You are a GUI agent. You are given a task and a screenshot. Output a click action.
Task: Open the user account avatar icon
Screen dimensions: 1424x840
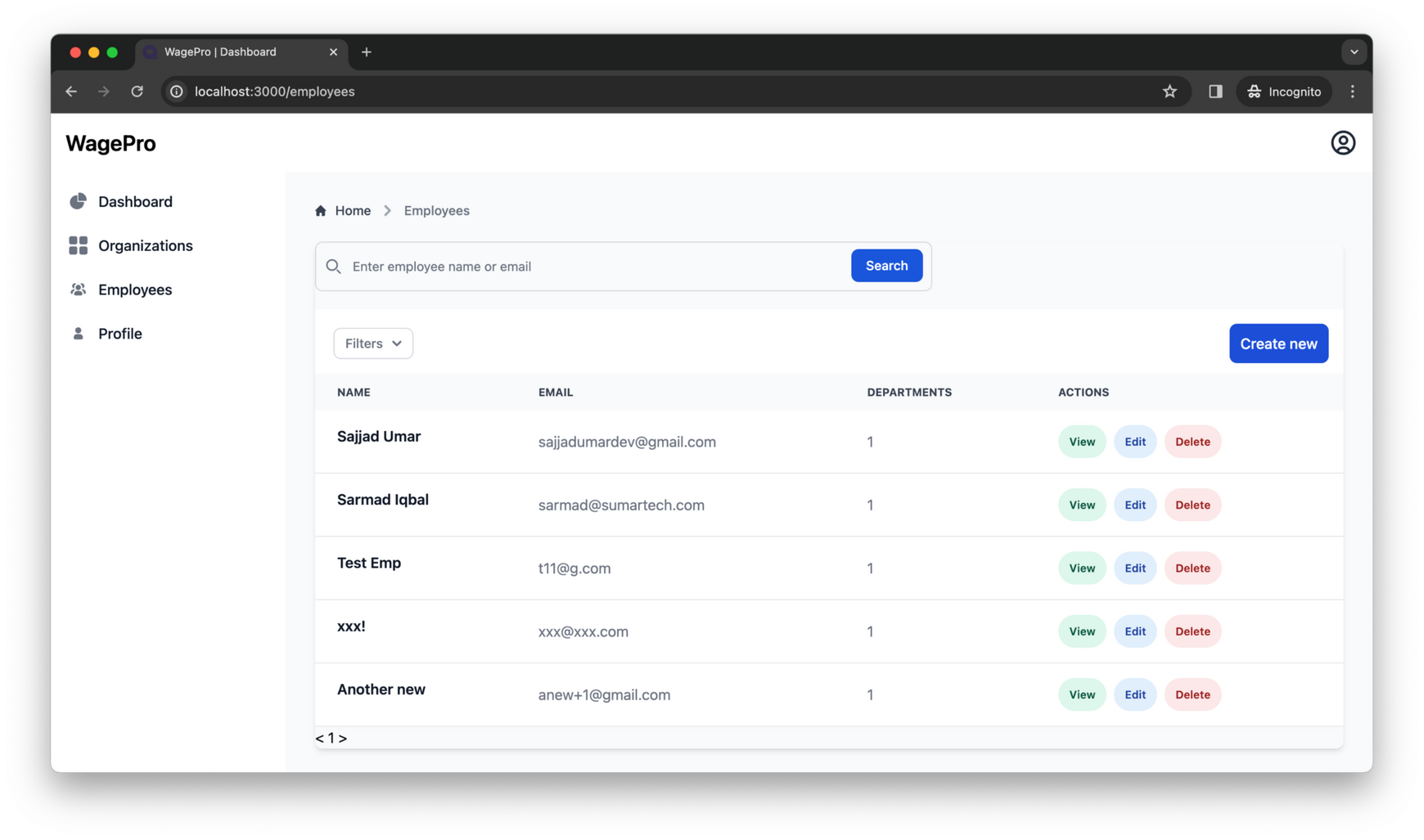tap(1343, 142)
